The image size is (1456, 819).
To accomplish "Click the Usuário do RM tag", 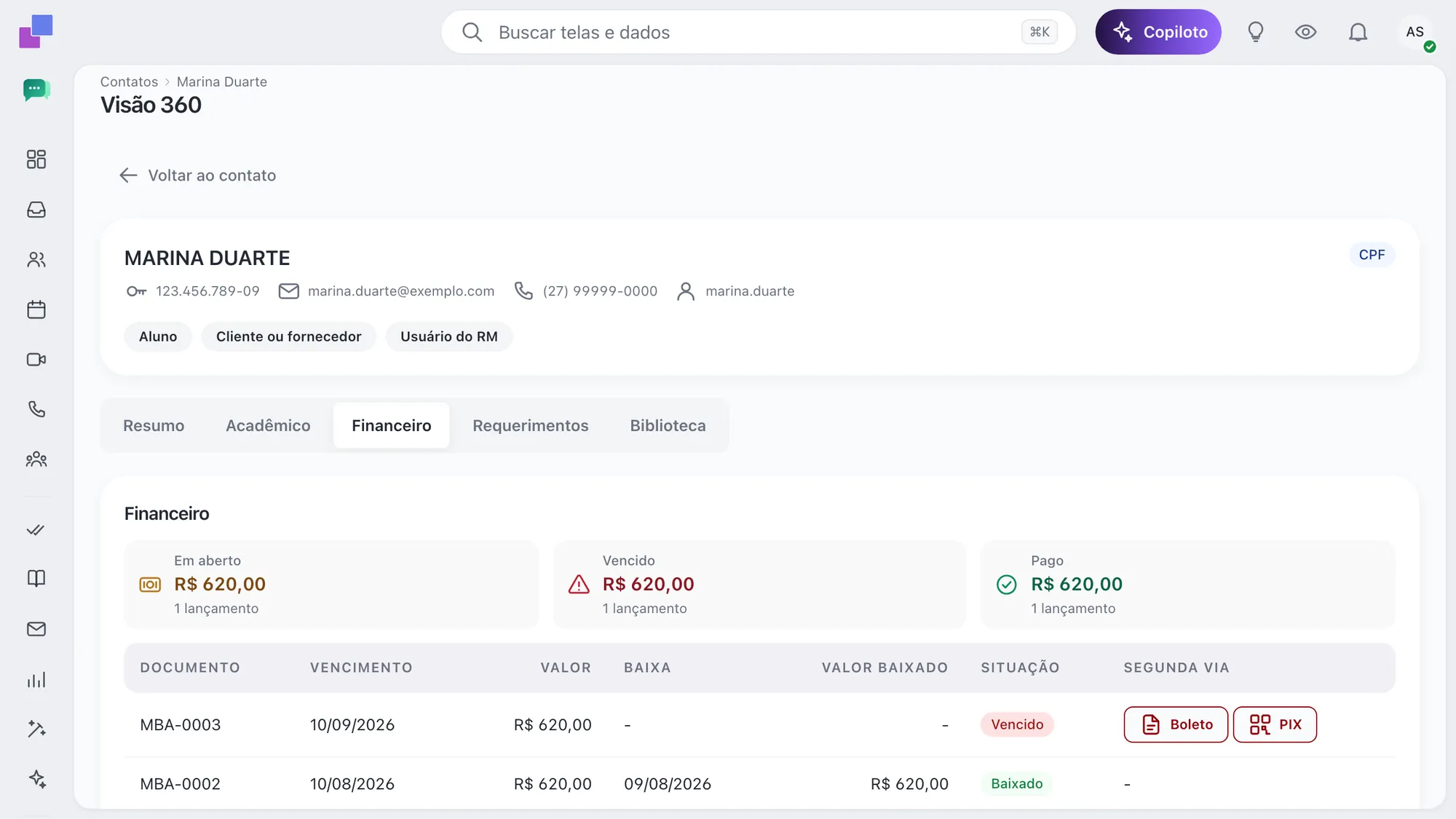I will click(x=449, y=337).
